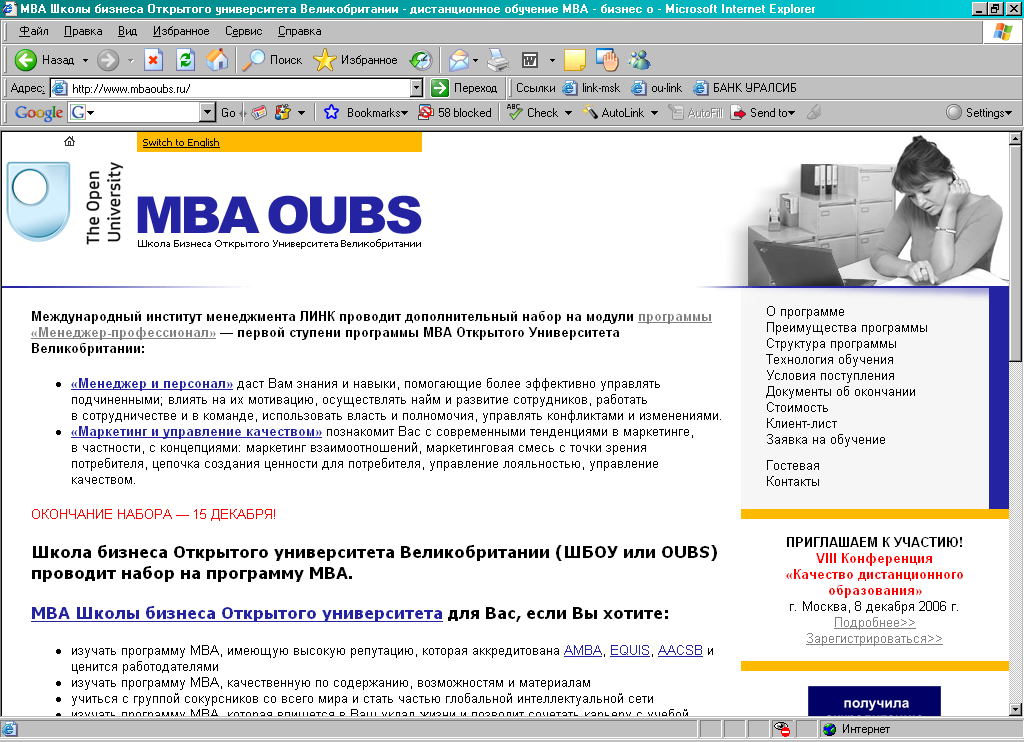Open the Файл menu
This screenshot has height=742, width=1024.
coord(33,31)
